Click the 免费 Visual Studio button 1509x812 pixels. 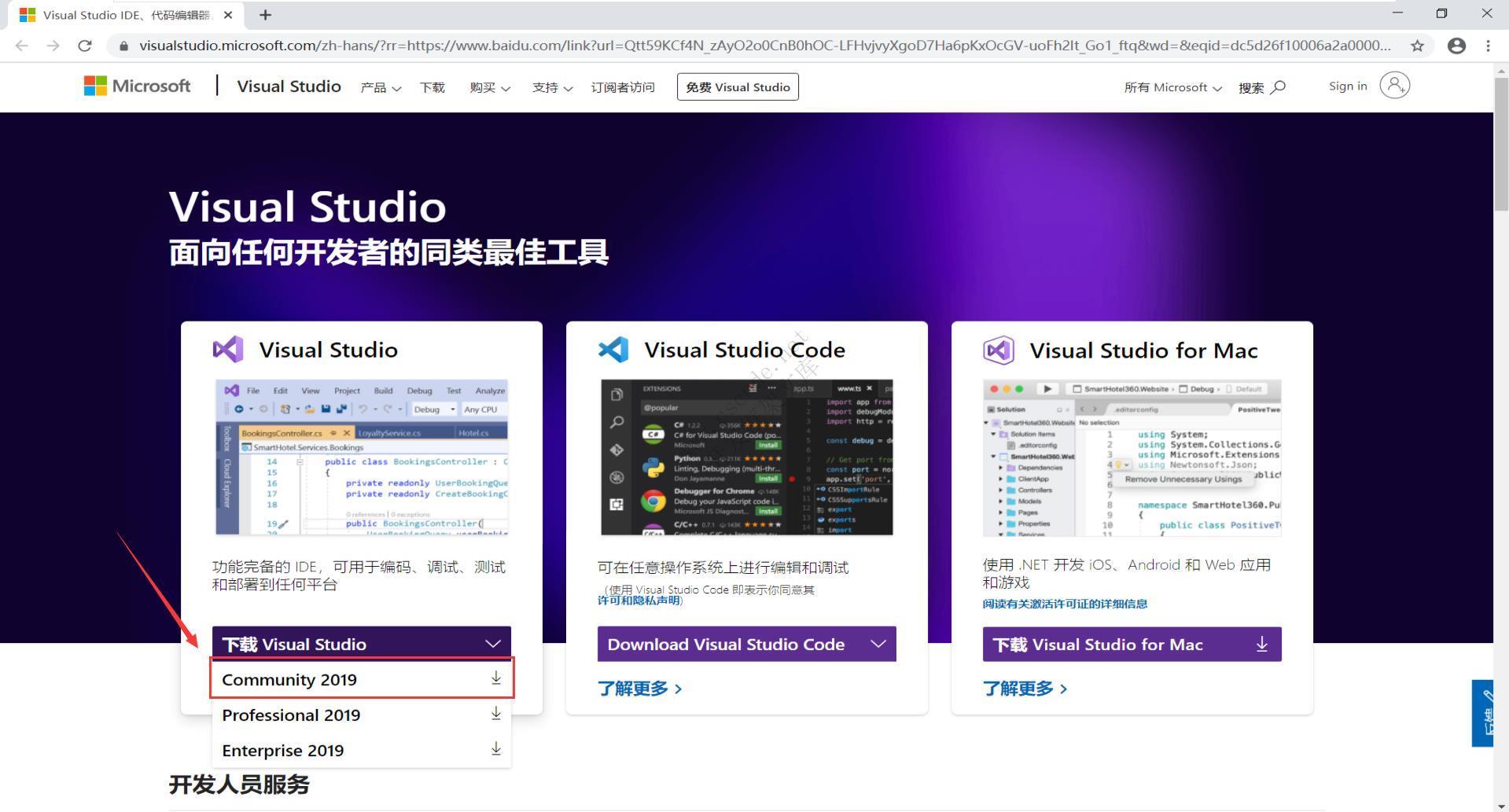coord(737,86)
